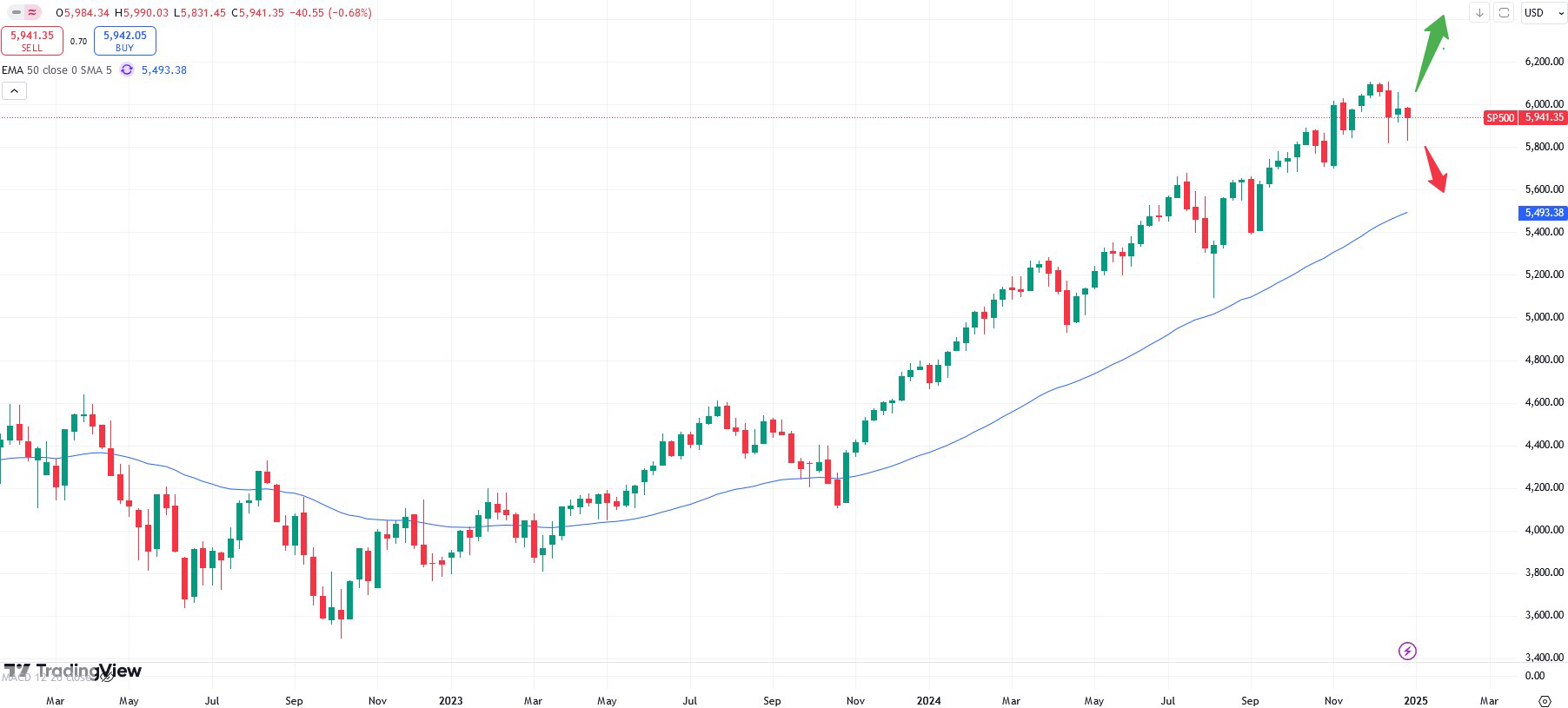
Task: Select the green upward arrow drawing
Action: click(x=1432, y=52)
